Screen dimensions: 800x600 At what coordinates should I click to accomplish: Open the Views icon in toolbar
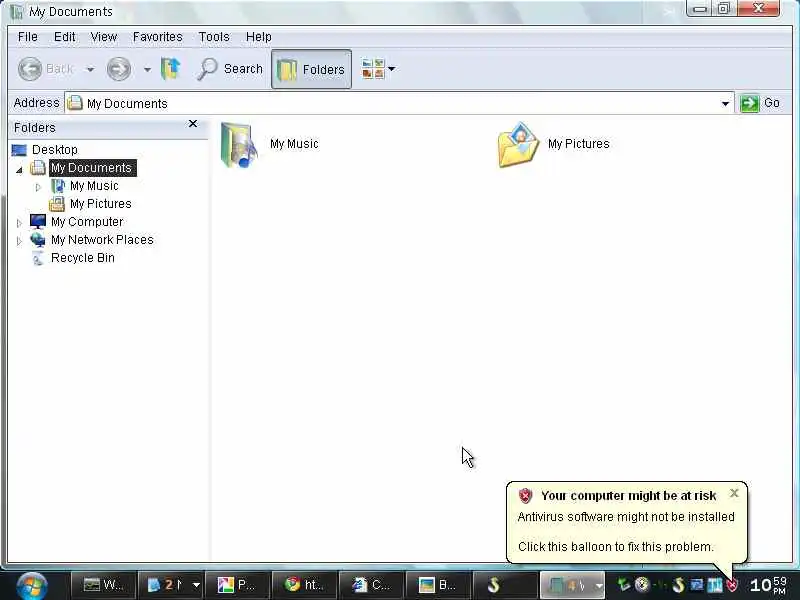click(373, 69)
